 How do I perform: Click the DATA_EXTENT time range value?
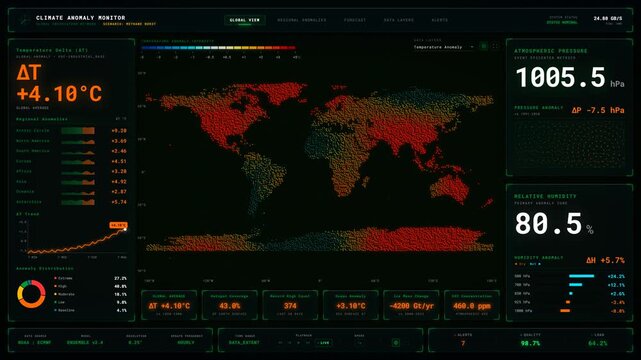[244, 342]
